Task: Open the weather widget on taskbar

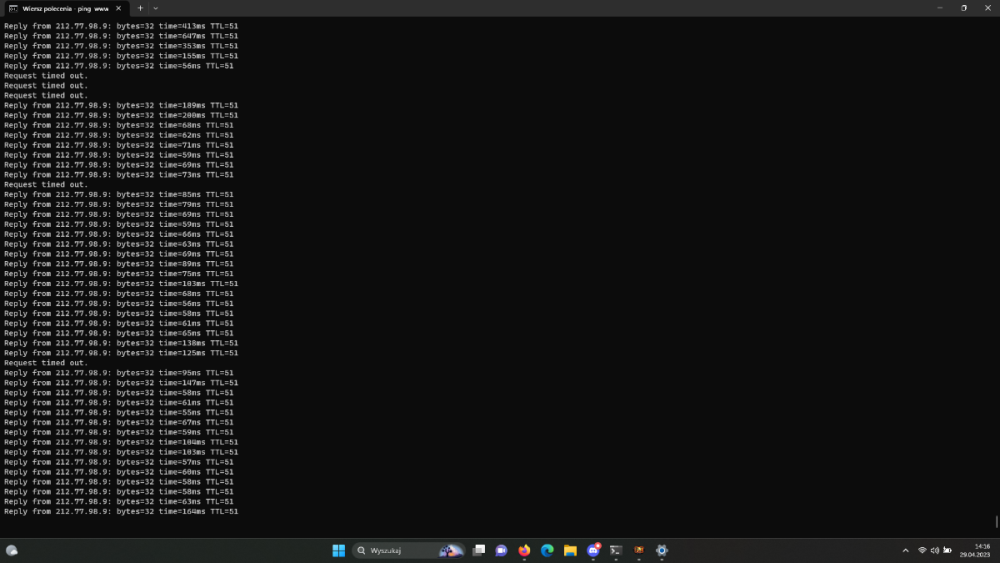Action: [x=12, y=550]
